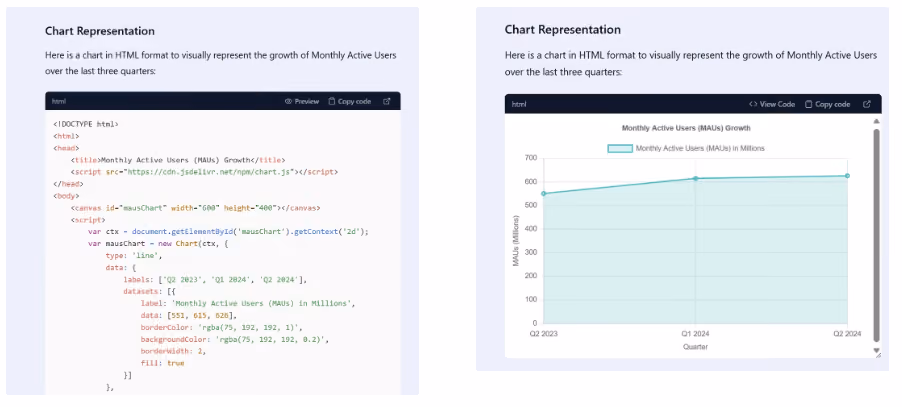Viewport: 902px width, 407px height.
Task: Click the 'html' label in the chart preview header
Action: coord(519,104)
